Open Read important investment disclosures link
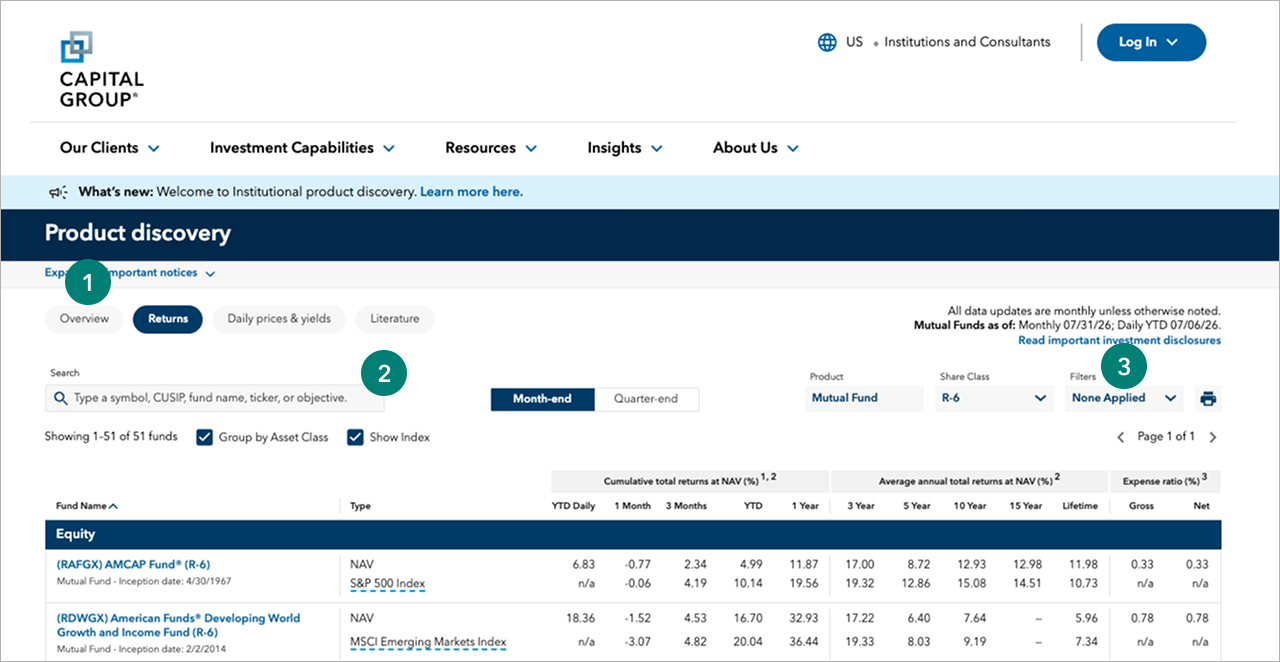 click(1119, 340)
